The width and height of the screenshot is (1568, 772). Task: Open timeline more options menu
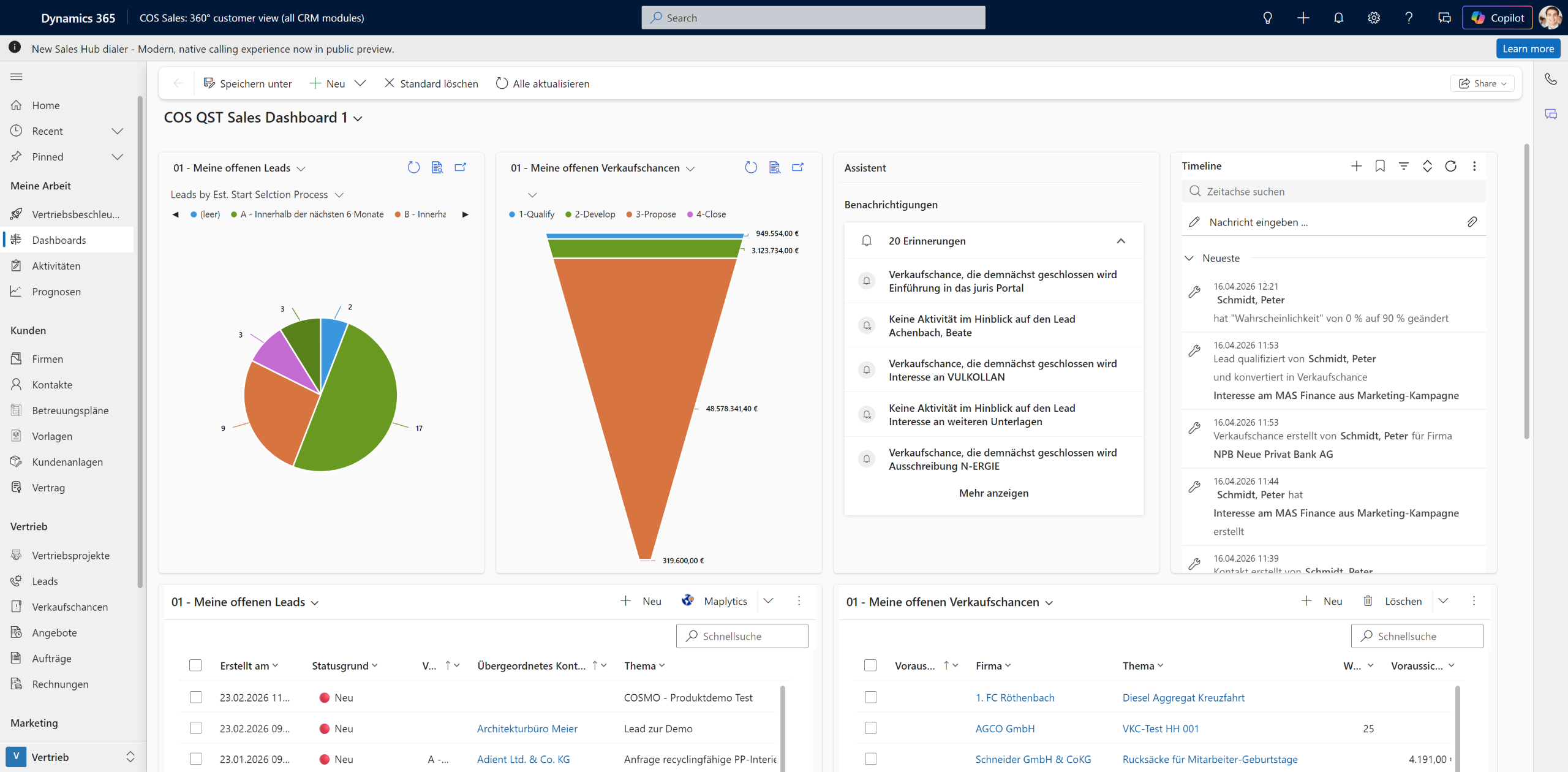click(x=1474, y=166)
